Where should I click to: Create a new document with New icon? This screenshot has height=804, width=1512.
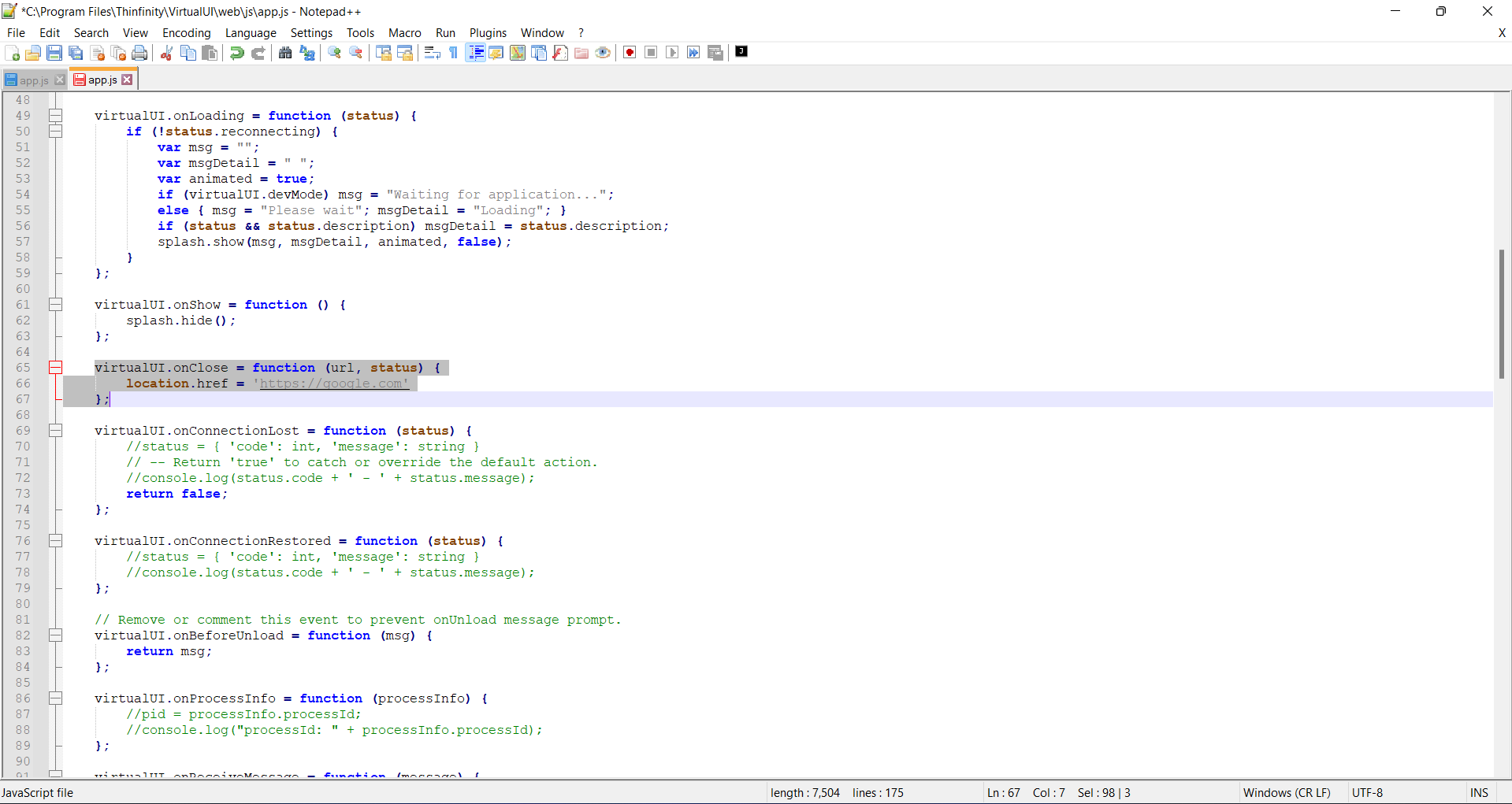point(12,53)
